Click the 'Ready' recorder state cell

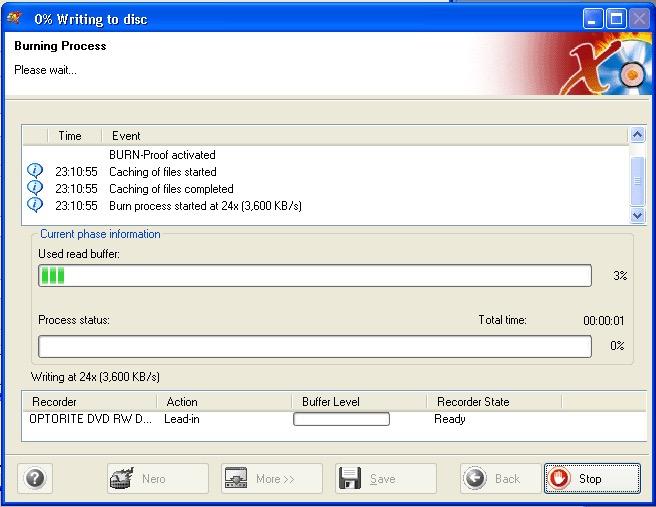[450, 419]
